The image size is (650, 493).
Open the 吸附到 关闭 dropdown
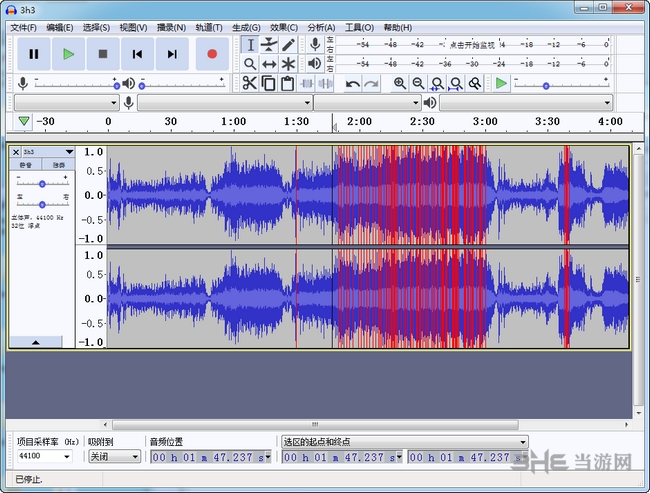coord(114,457)
